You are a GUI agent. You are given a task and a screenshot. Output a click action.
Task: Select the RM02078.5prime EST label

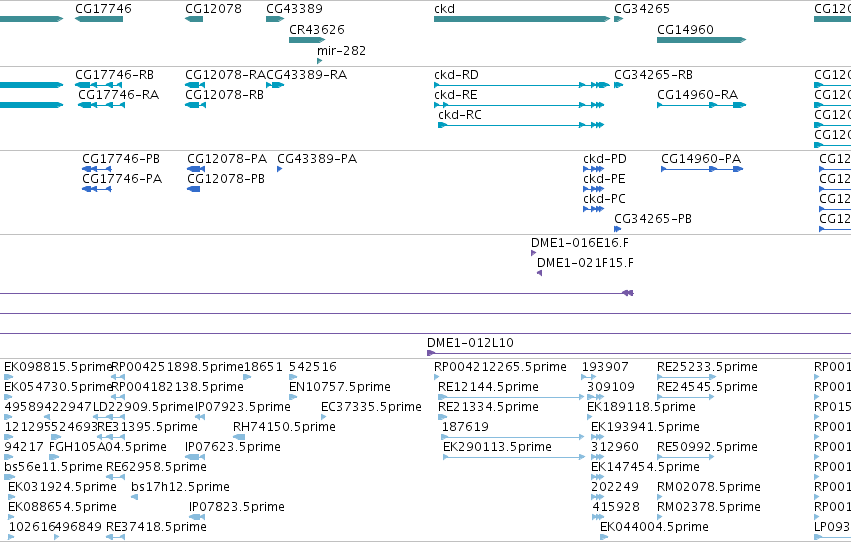pyautogui.click(x=709, y=487)
